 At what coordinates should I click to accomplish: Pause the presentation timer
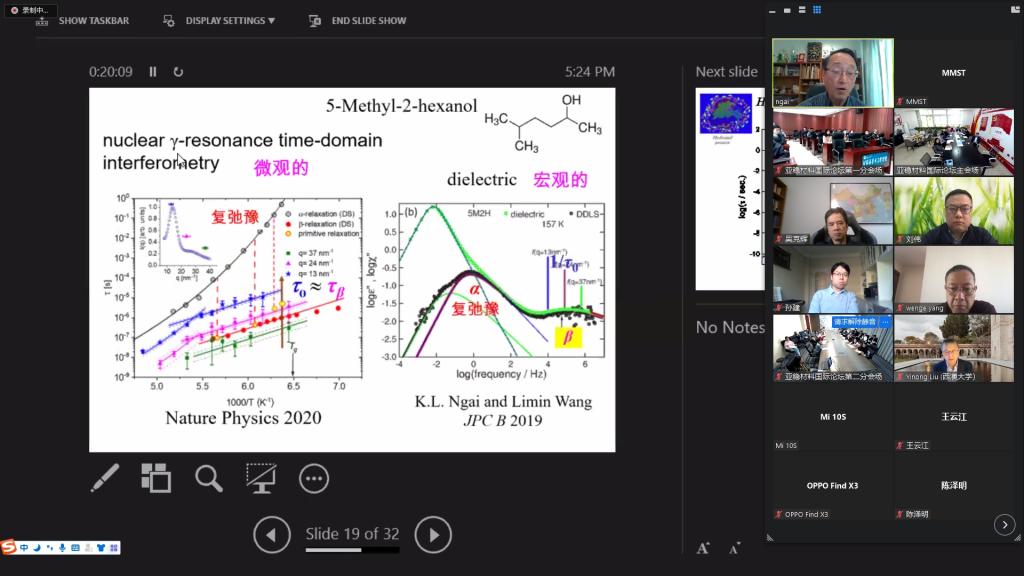point(153,72)
